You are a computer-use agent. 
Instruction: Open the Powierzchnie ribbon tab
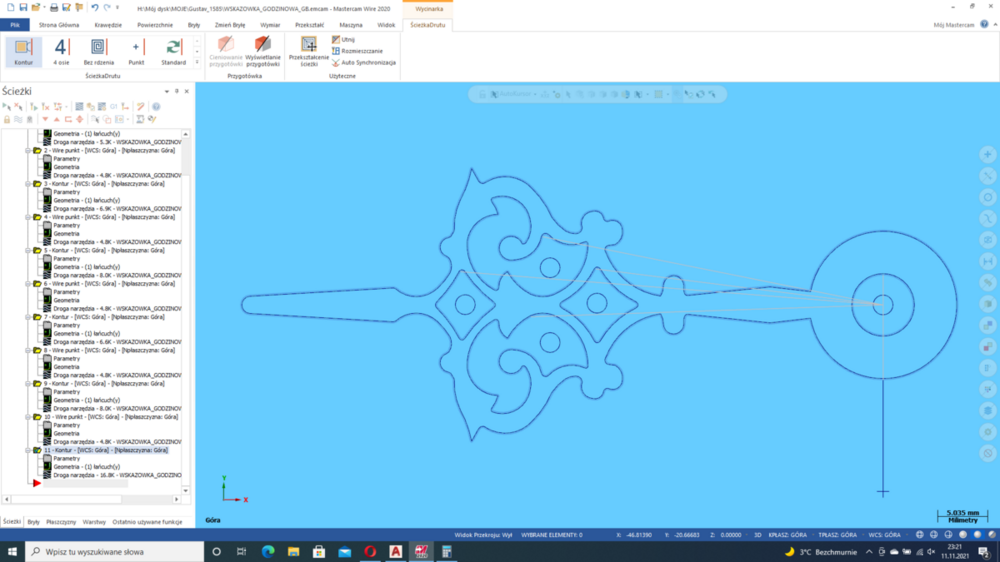pyautogui.click(x=155, y=25)
